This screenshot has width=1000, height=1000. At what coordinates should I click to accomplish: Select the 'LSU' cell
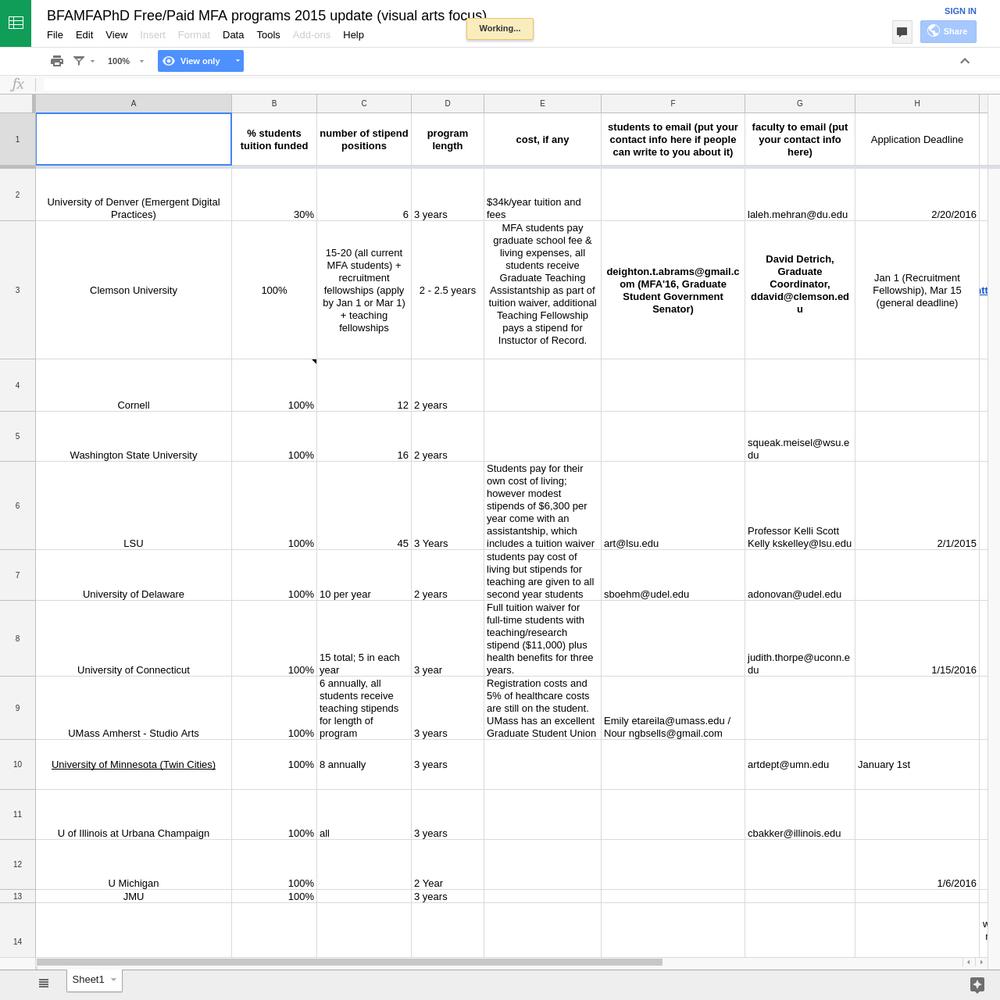pos(133,506)
